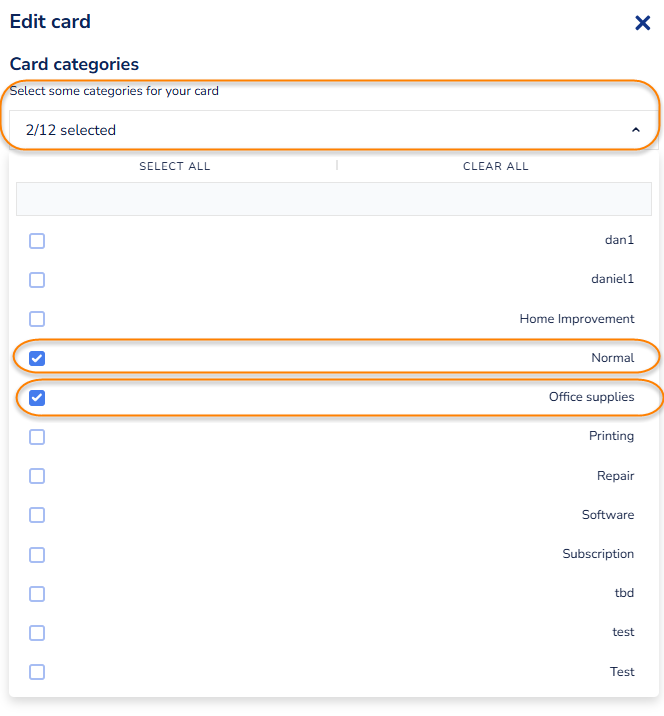The width and height of the screenshot is (664, 716).
Task: Select the Software category checkbox
Action: coord(37,515)
